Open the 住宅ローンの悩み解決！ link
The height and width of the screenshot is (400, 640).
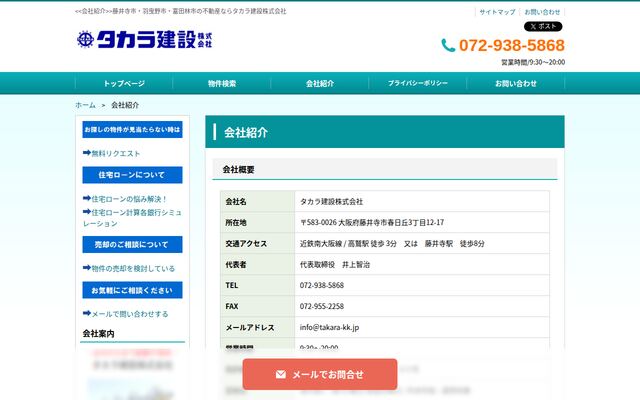pos(129,199)
